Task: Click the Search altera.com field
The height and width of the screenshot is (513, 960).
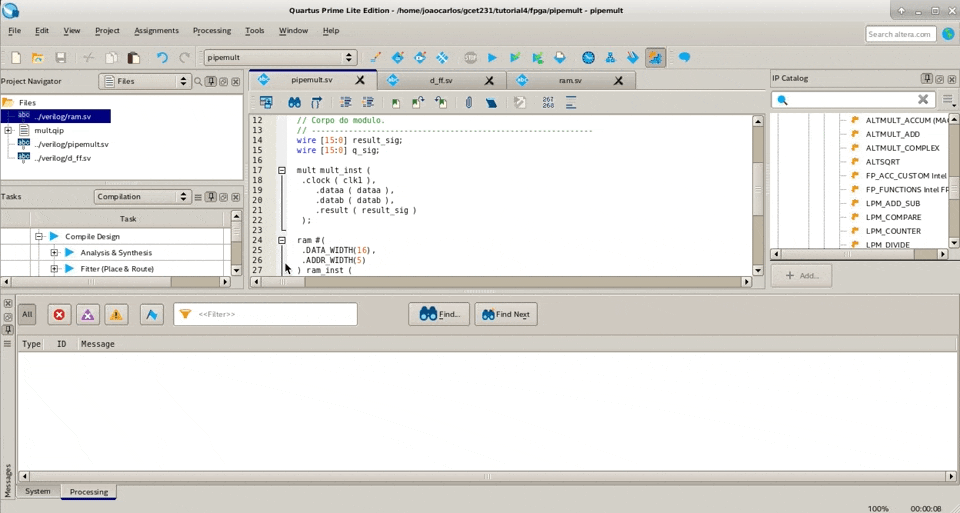Action: coord(901,34)
